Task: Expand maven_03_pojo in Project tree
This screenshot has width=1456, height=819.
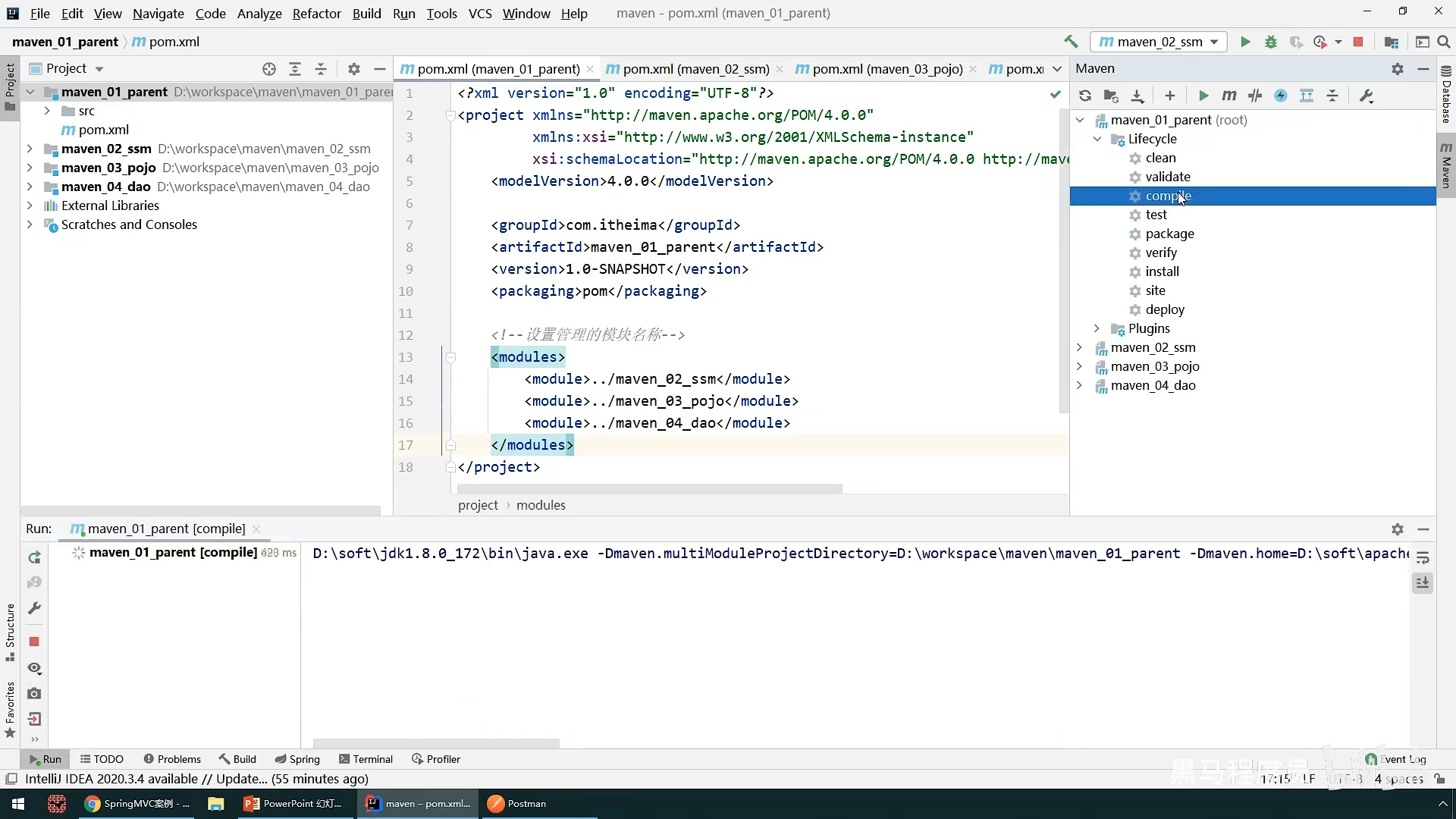Action: pyautogui.click(x=30, y=168)
